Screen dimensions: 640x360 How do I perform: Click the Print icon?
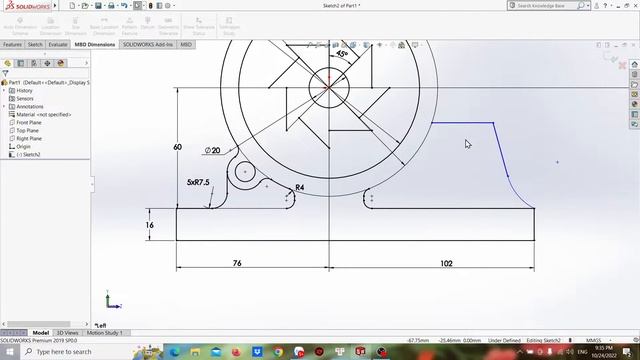pyautogui.click(x=111, y=6)
